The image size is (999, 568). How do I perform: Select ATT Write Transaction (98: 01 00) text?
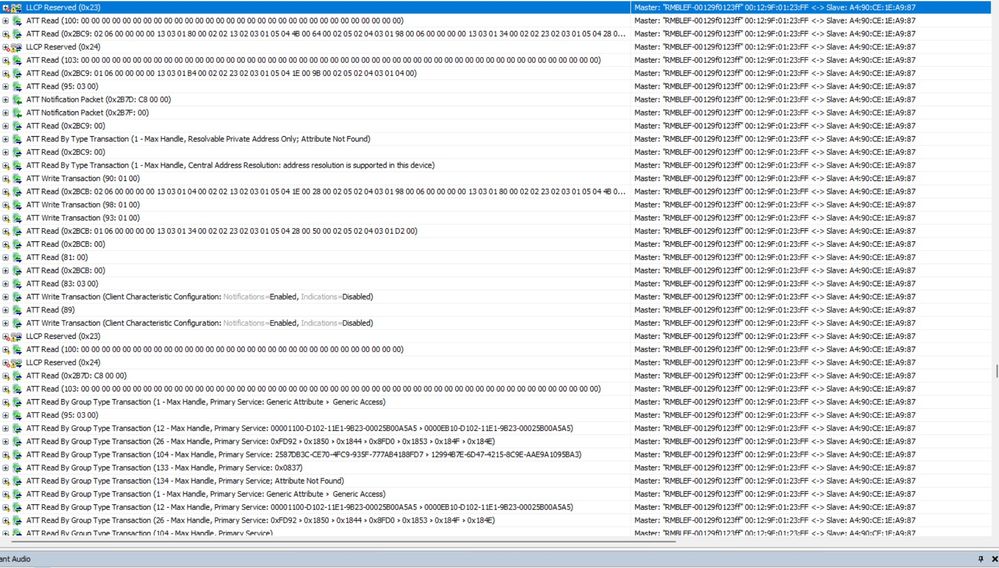point(83,204)
